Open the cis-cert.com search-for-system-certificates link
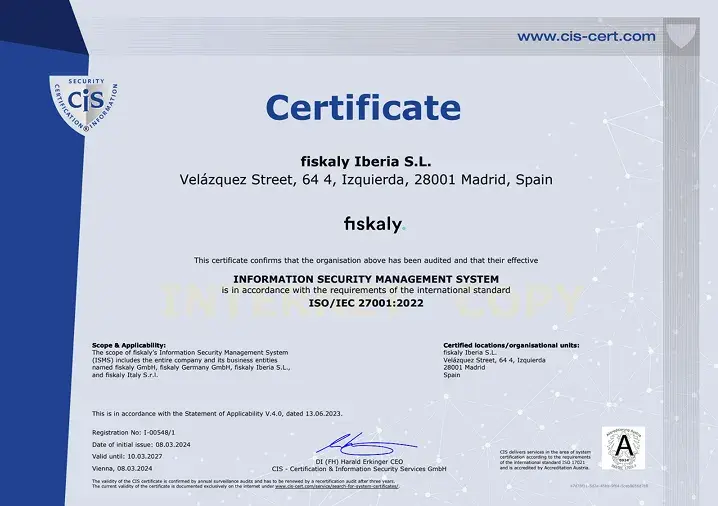This screenshot has height=506, width=718. pos(337,486)
